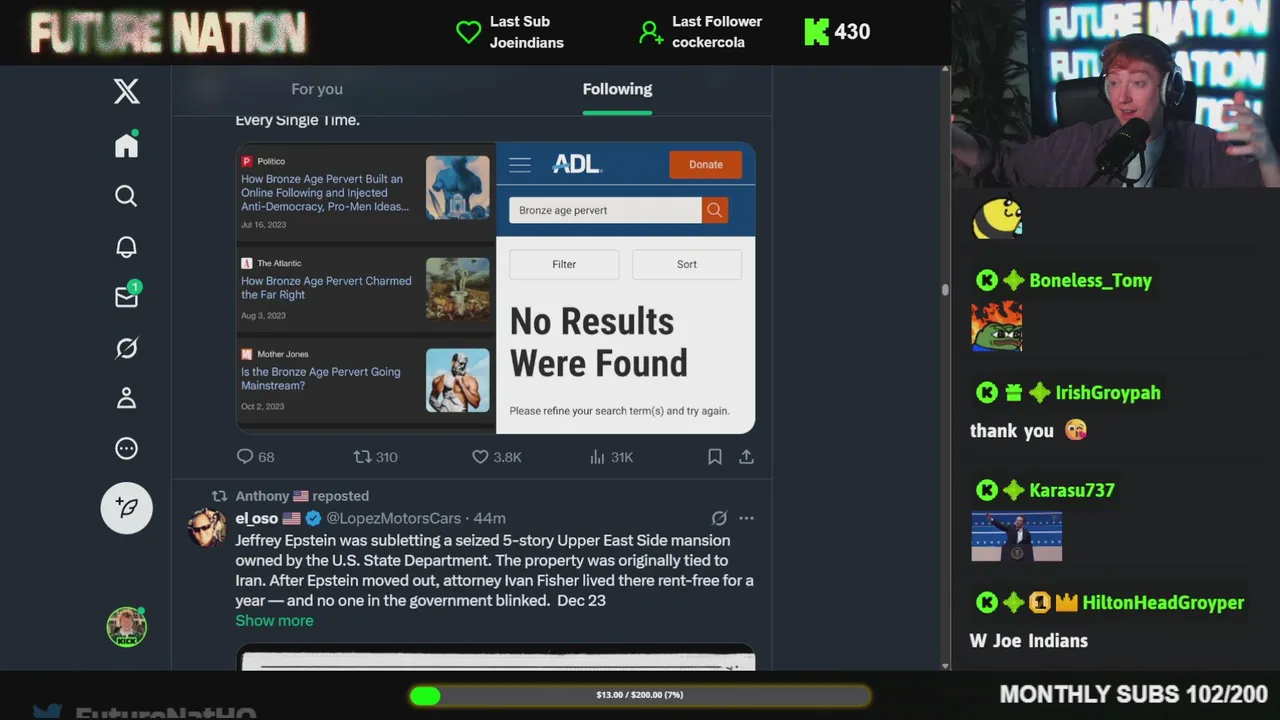
Task: Click Joeindians last sub name
Action: click(526, 43)
